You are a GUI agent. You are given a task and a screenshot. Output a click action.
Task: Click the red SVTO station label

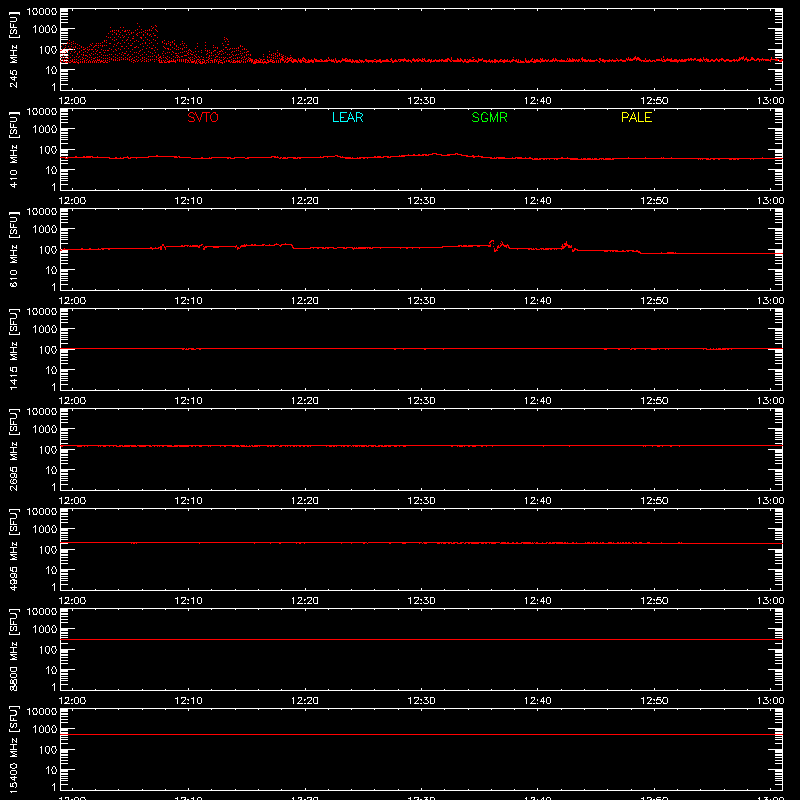(x=203, y=117)
